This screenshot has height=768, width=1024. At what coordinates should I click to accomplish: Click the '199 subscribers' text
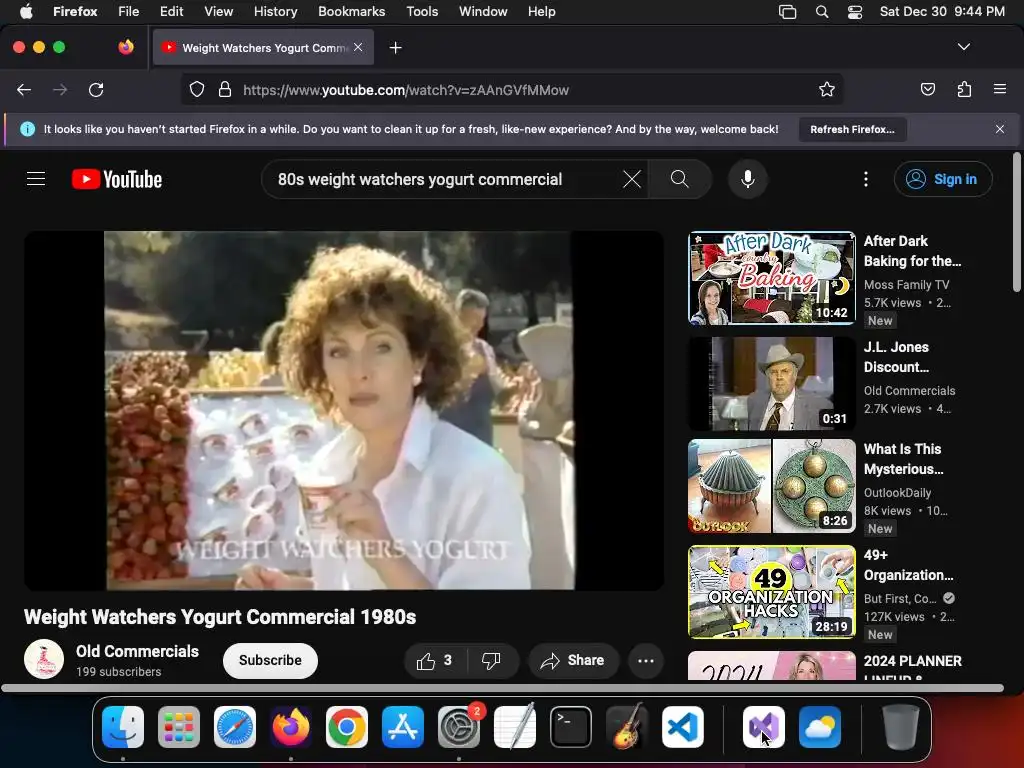(118, 671)
